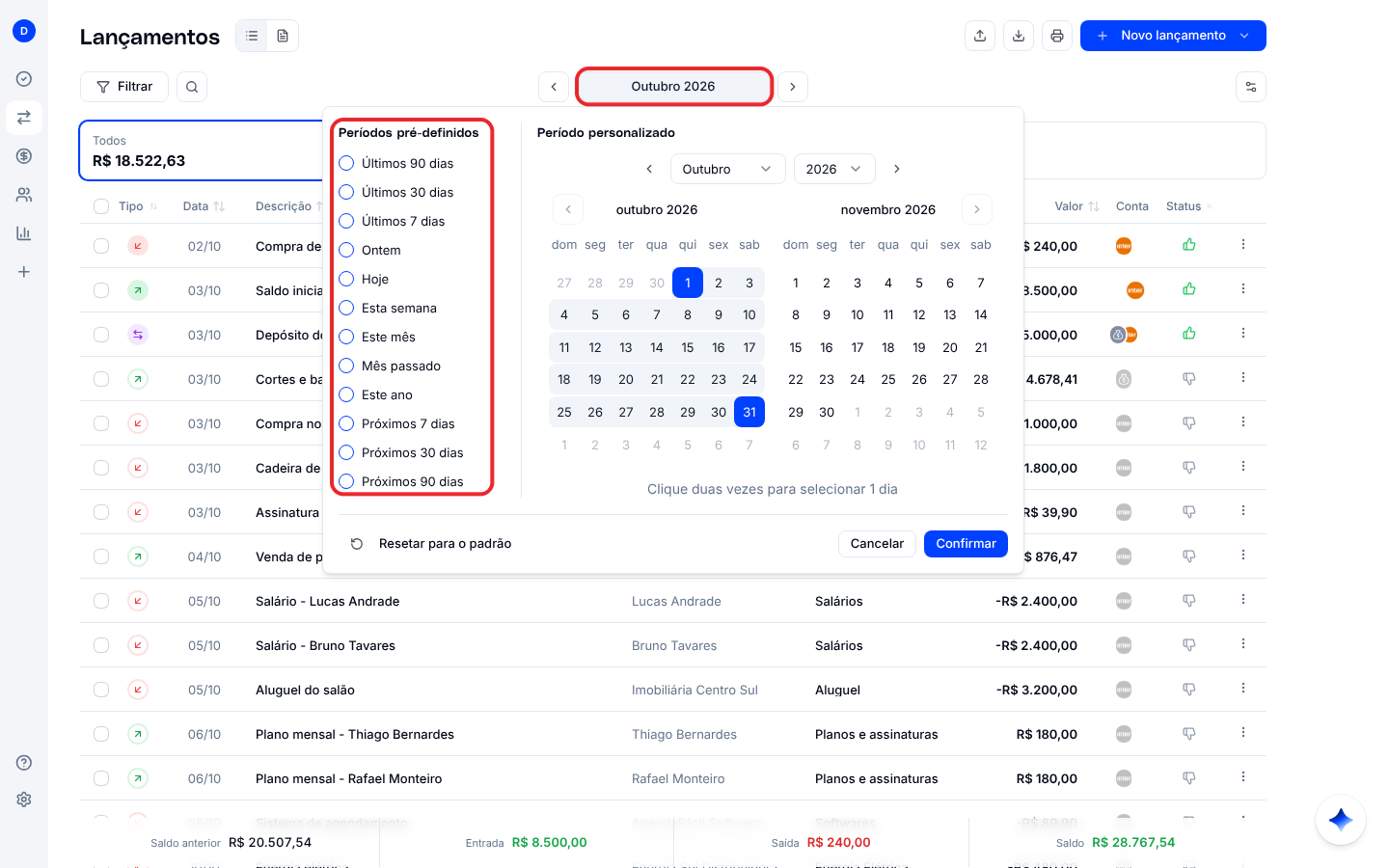Screen dimensions: 1389x868
Task: Open the settings gear icon in sidebar
Action: coord(24,800)
